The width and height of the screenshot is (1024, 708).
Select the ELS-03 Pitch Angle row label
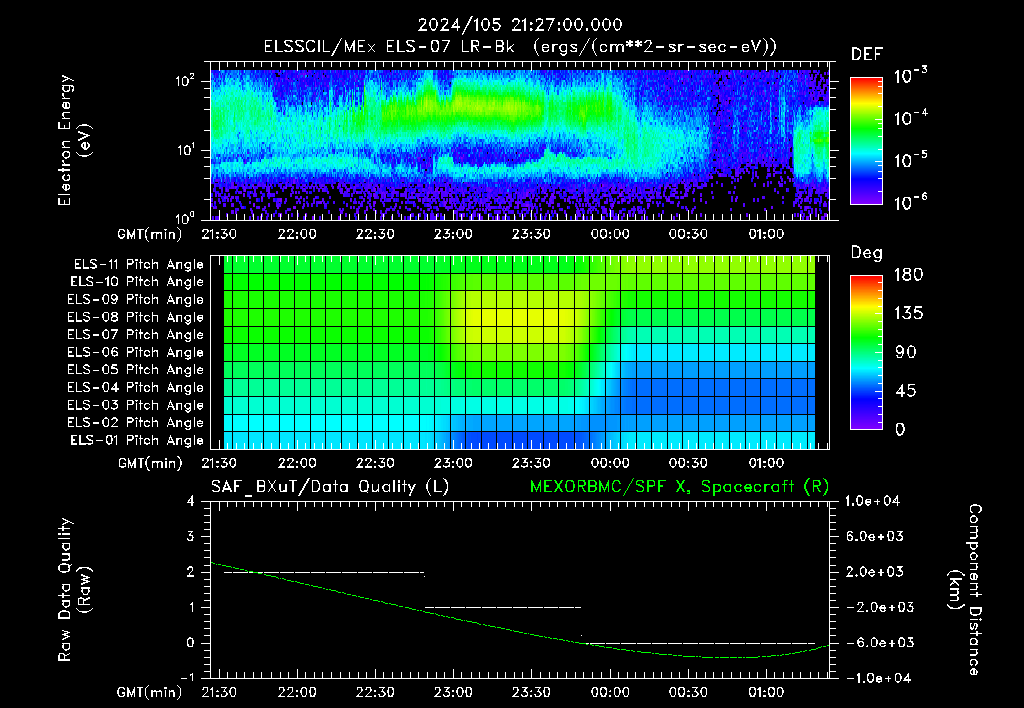pos(135,405)
